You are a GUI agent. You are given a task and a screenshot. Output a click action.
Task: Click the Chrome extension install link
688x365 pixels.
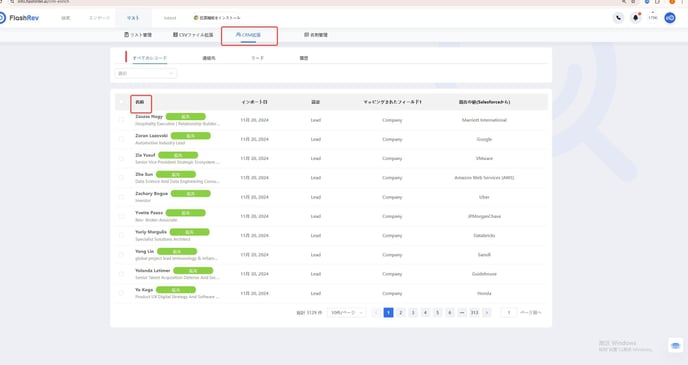pos(217,18)
